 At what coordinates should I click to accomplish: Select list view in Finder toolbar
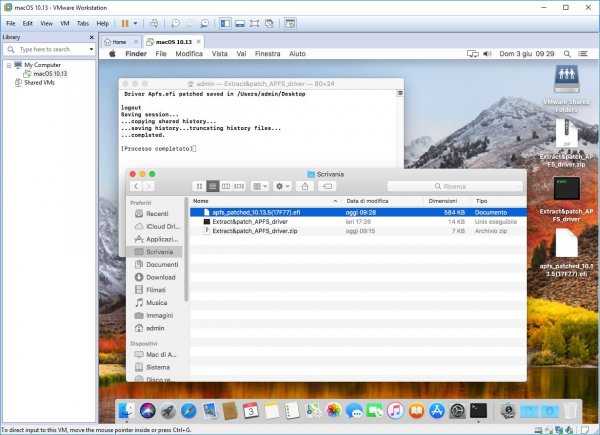click(212, 186)
